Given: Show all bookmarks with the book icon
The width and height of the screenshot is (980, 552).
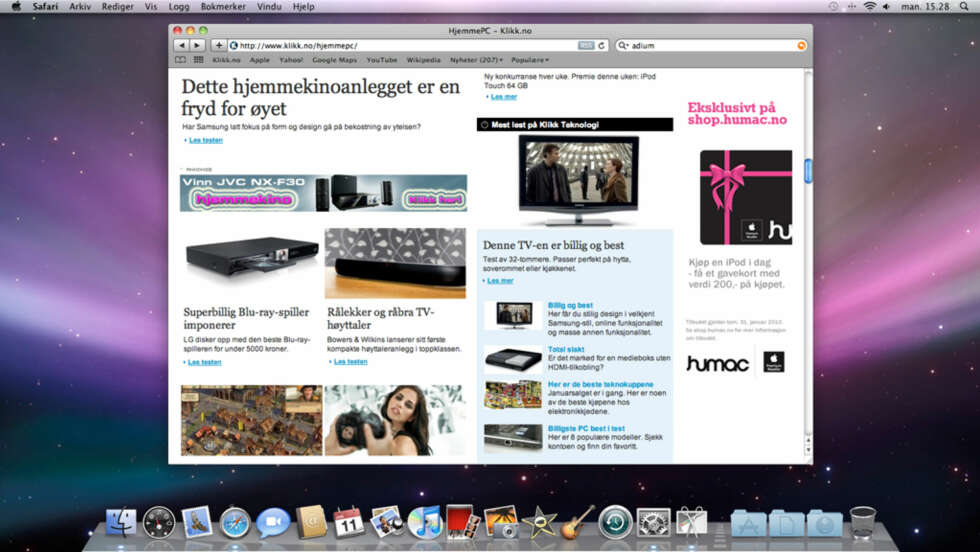Looking at the screenshot, I should [181, 60].
